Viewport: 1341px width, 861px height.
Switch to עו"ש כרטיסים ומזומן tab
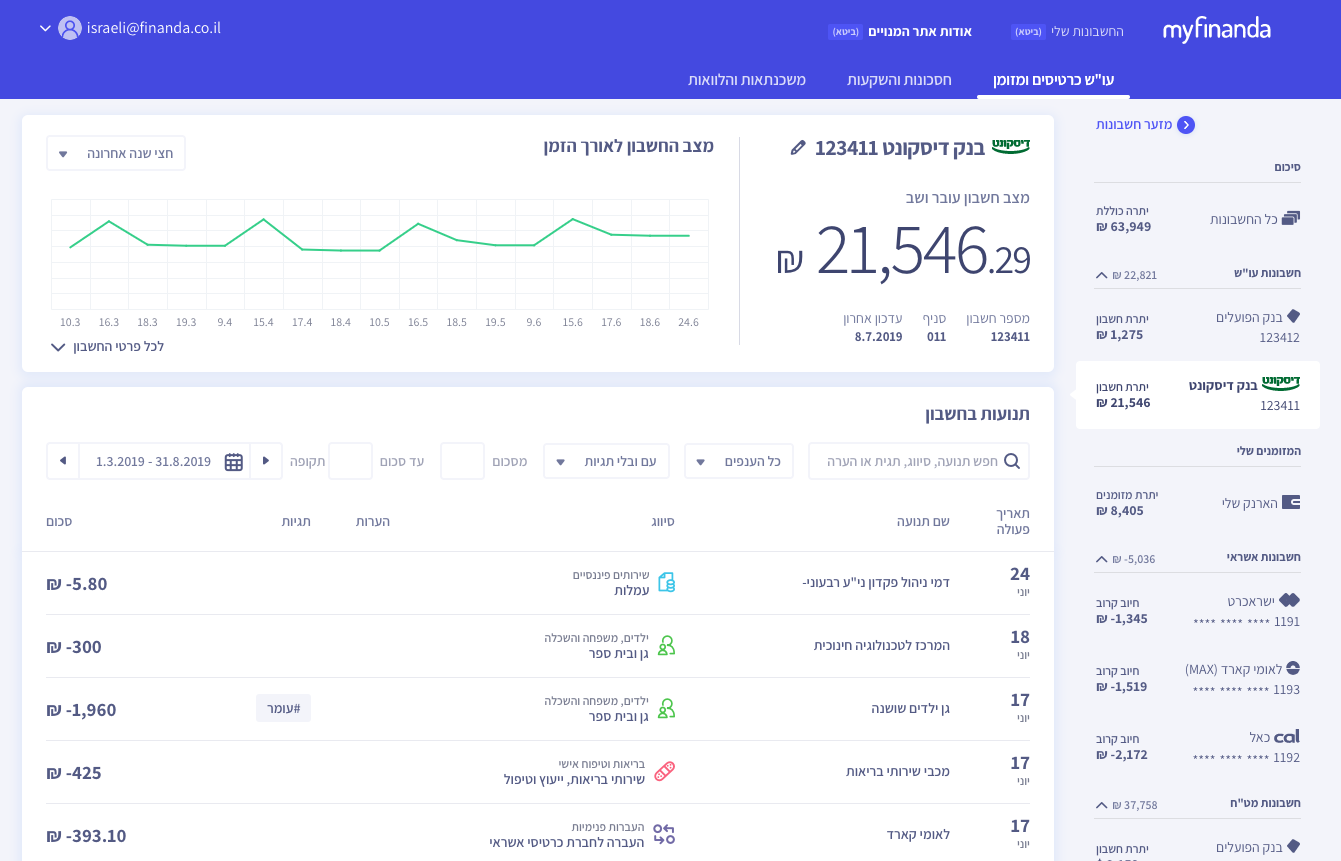point(1053,79)
